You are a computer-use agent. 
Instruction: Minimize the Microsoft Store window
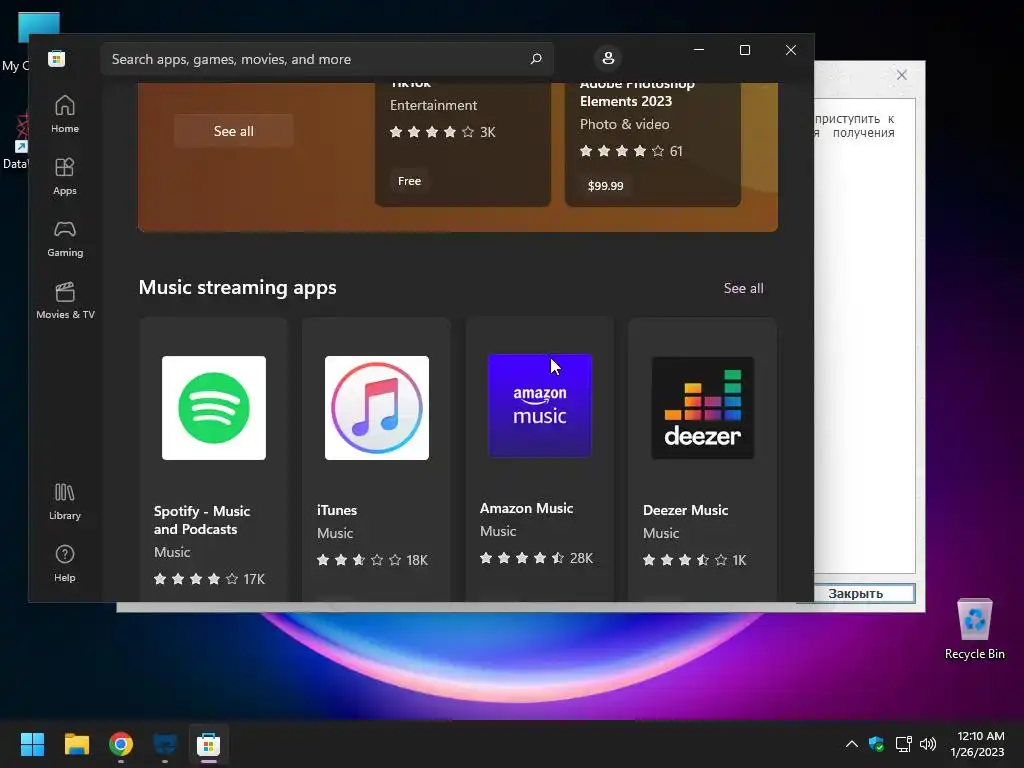tap(699, 50)
